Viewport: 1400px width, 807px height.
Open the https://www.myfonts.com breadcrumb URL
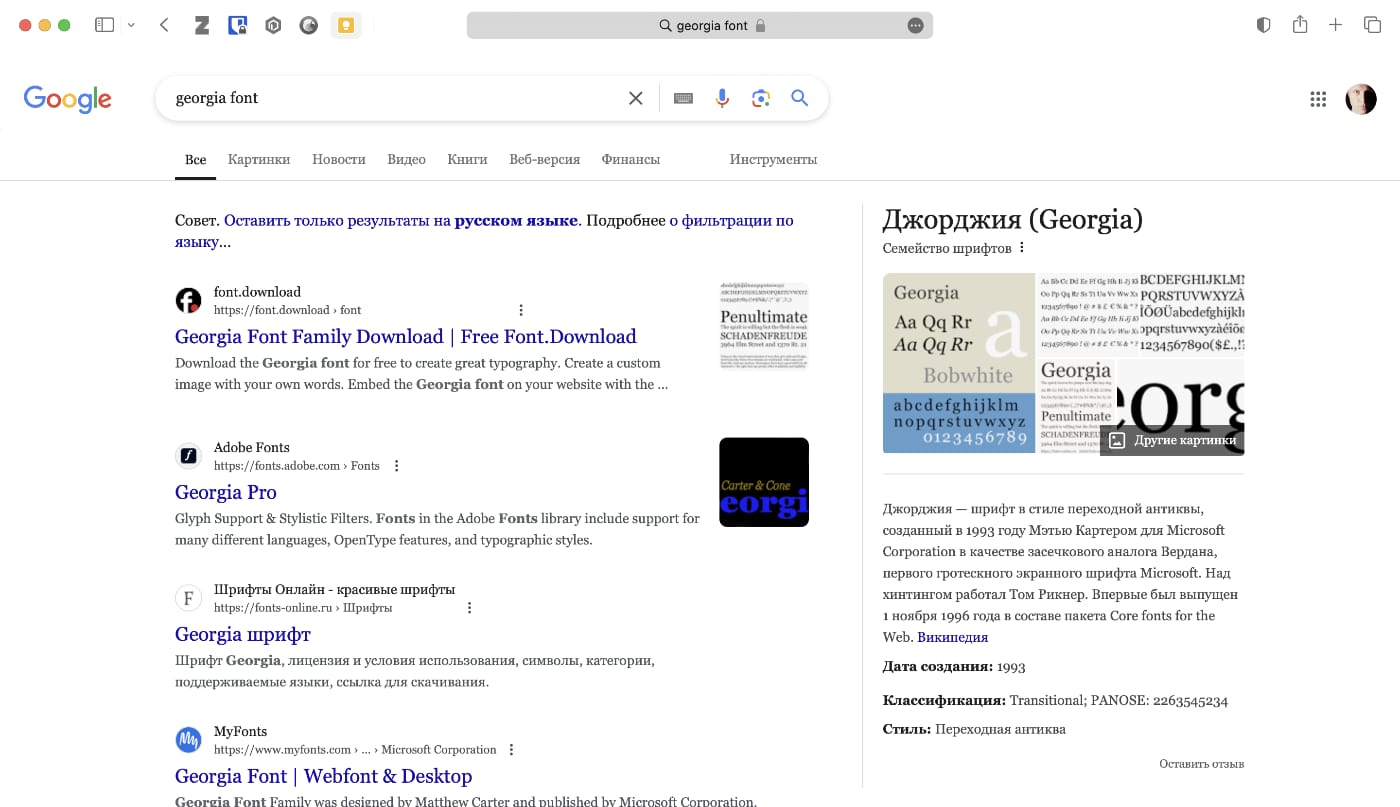point(355,750)
